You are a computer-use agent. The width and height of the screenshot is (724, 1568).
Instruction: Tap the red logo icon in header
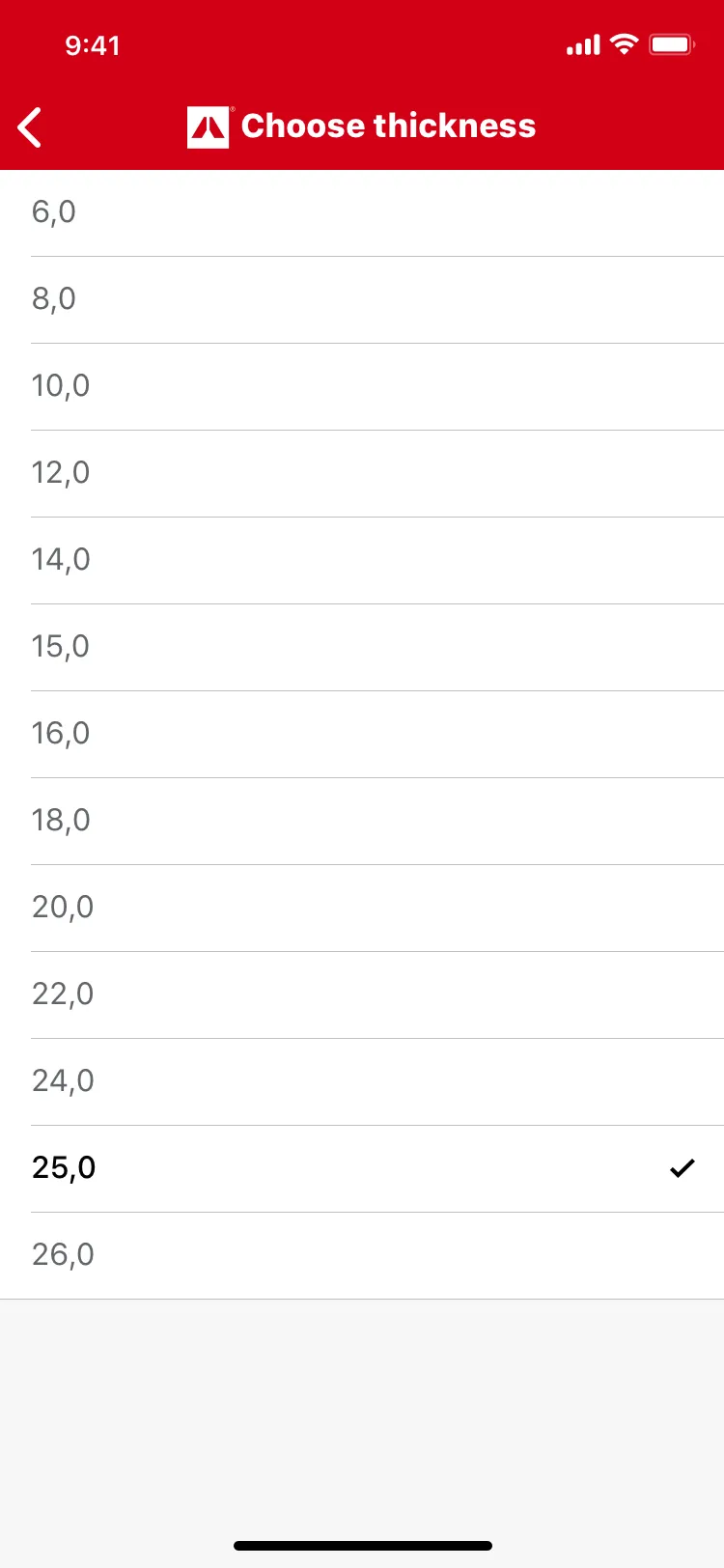(208, 126)
